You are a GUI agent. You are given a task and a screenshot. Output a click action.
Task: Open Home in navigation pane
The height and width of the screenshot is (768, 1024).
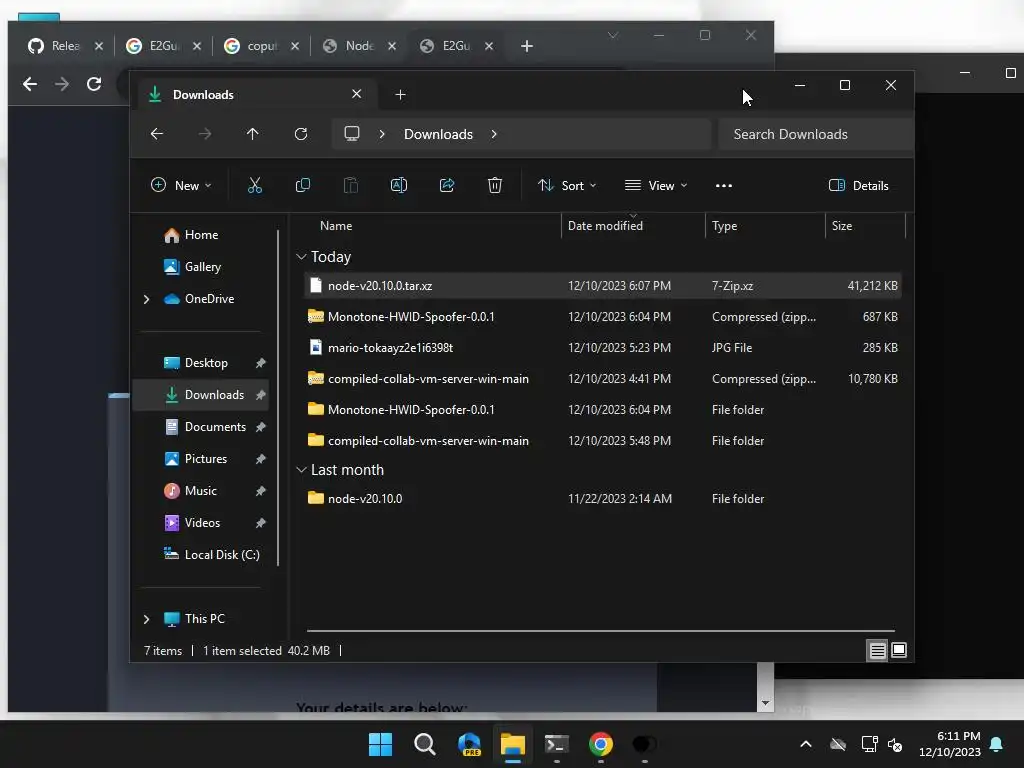200,234
